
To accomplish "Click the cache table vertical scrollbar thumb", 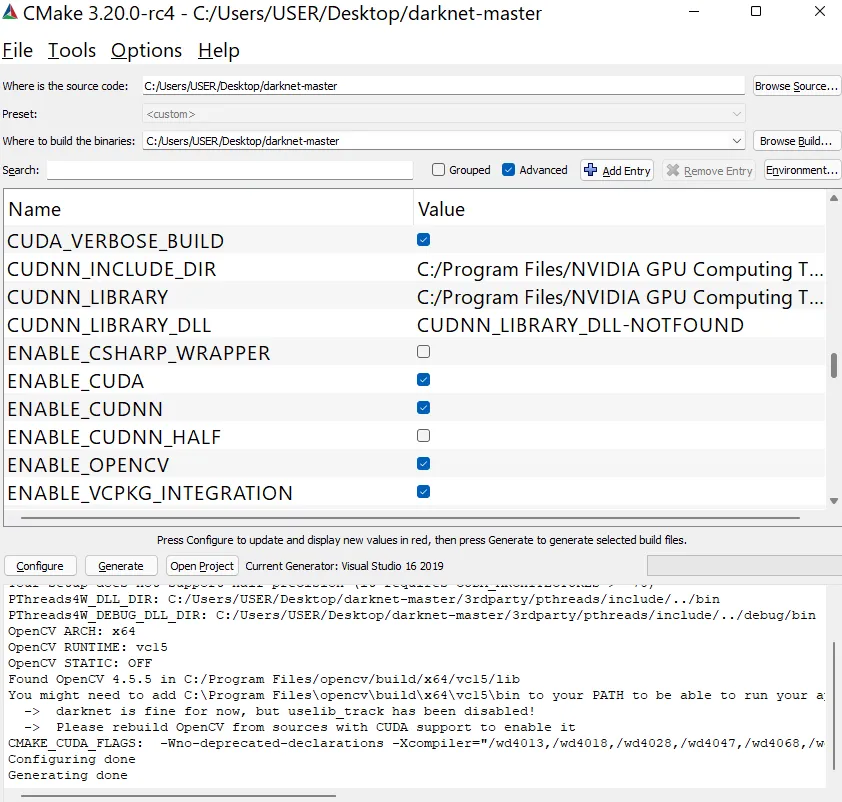I will (833, 366).
